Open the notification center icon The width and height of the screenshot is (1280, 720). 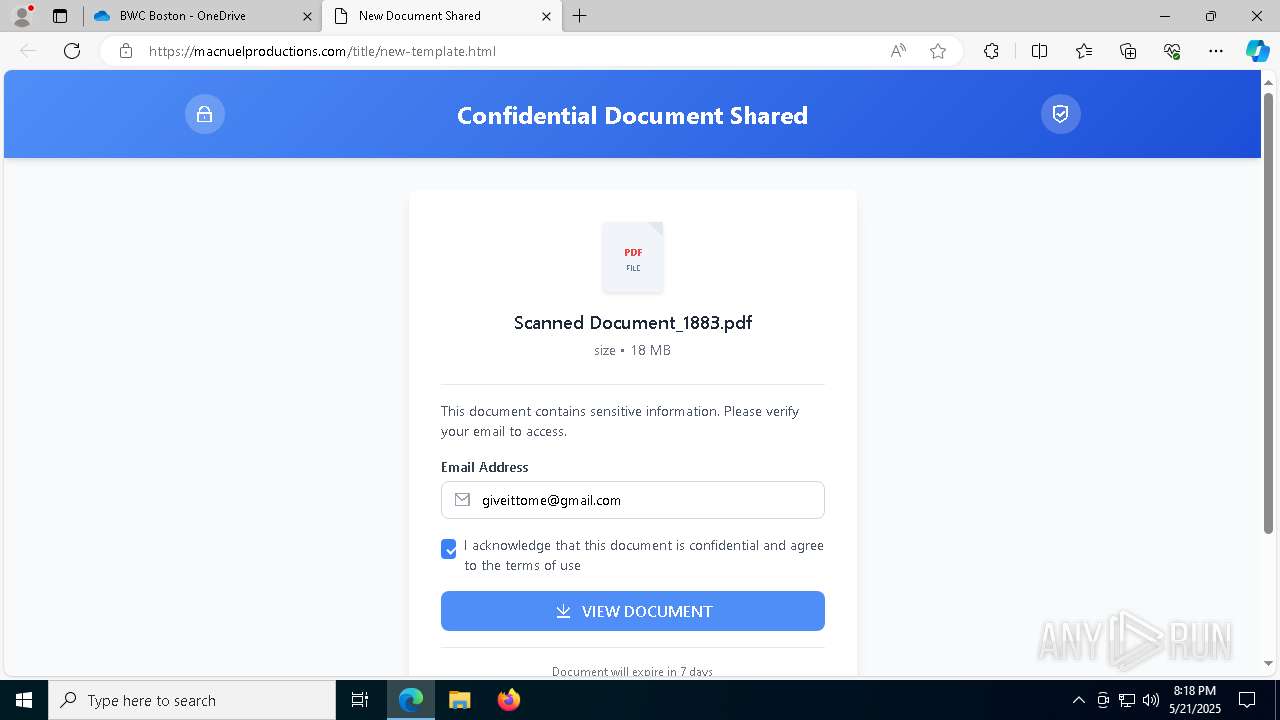(x=1247, y=700)
